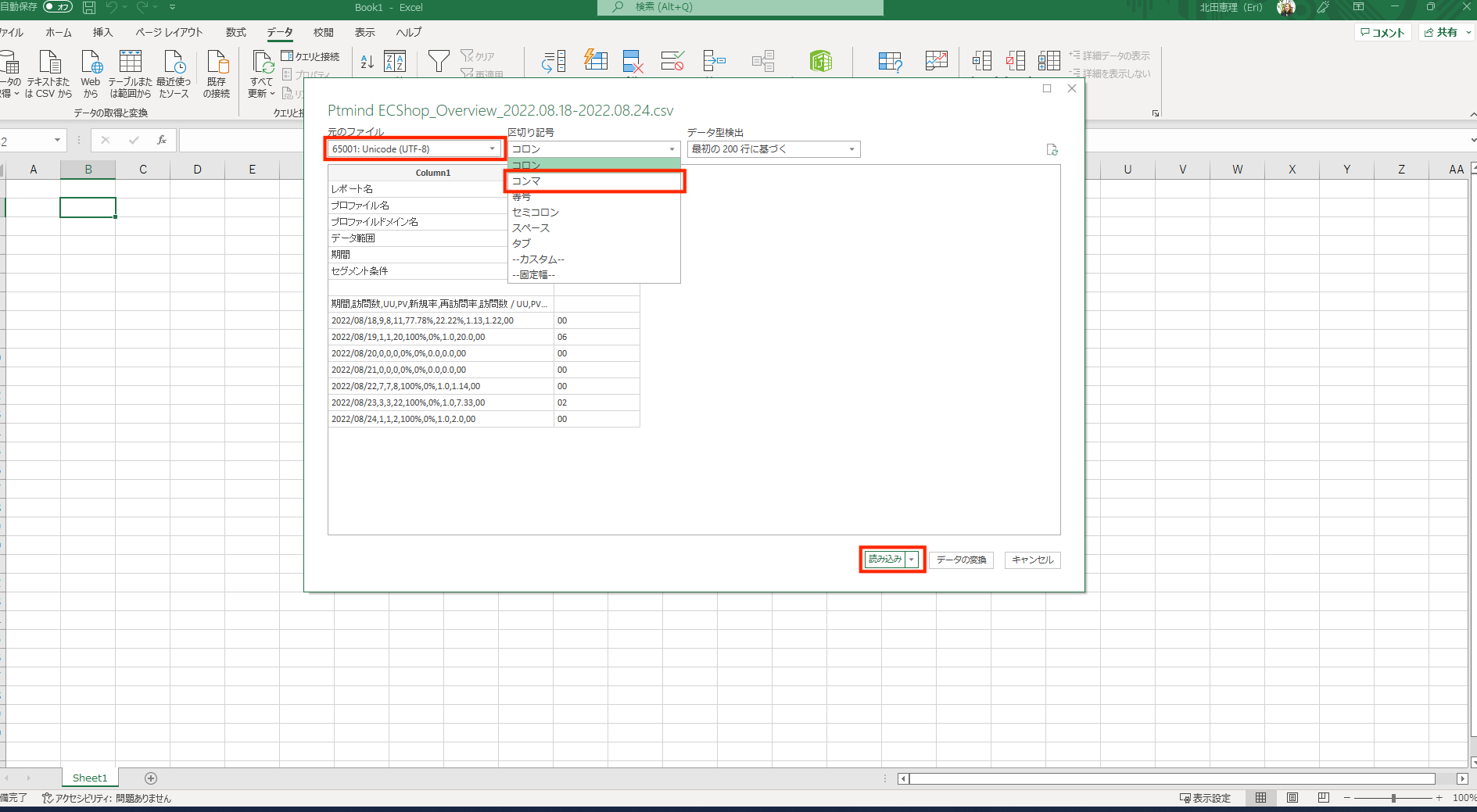Click the キャンセル button

(x=1032, y=560)
